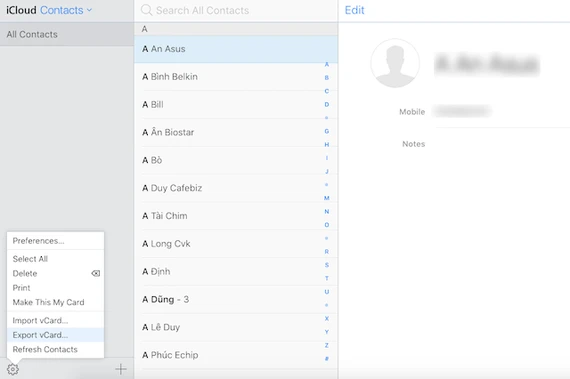Click the Mobile field label
The image size is (570, 379).
pyautogui.click(x=412, y=112)
